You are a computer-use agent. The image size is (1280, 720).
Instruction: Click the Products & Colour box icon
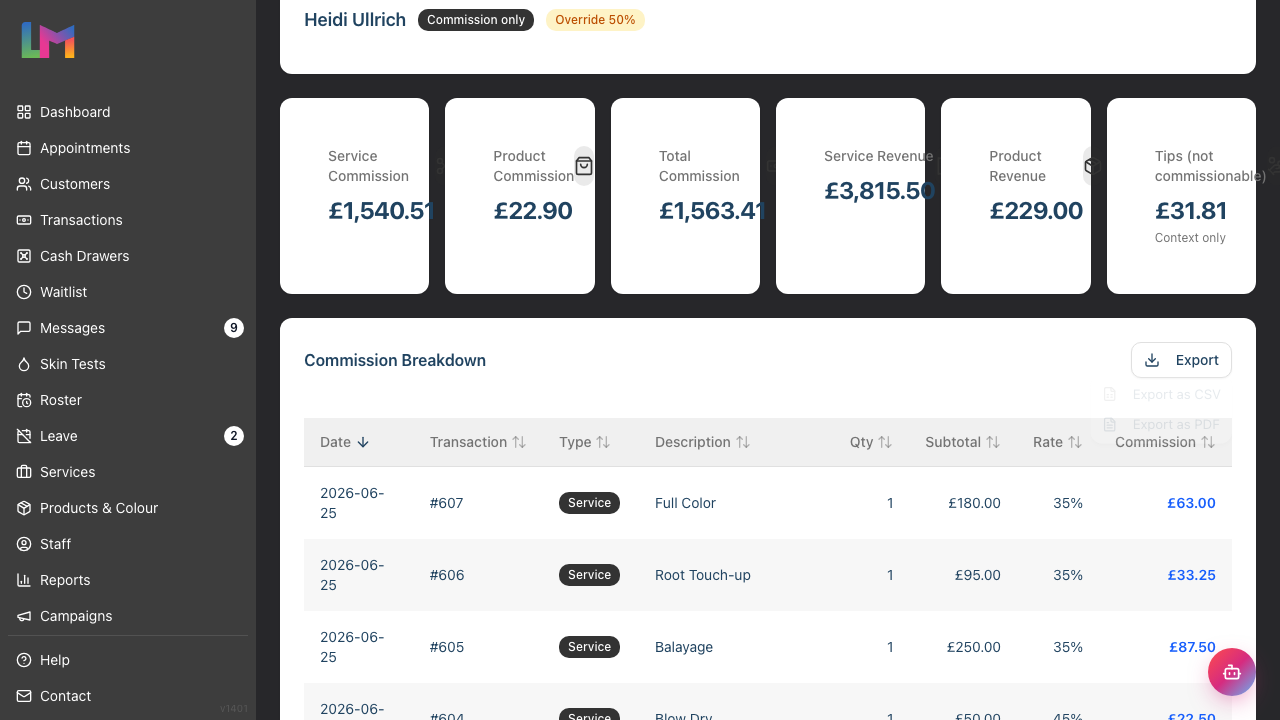tap(24, 508)
